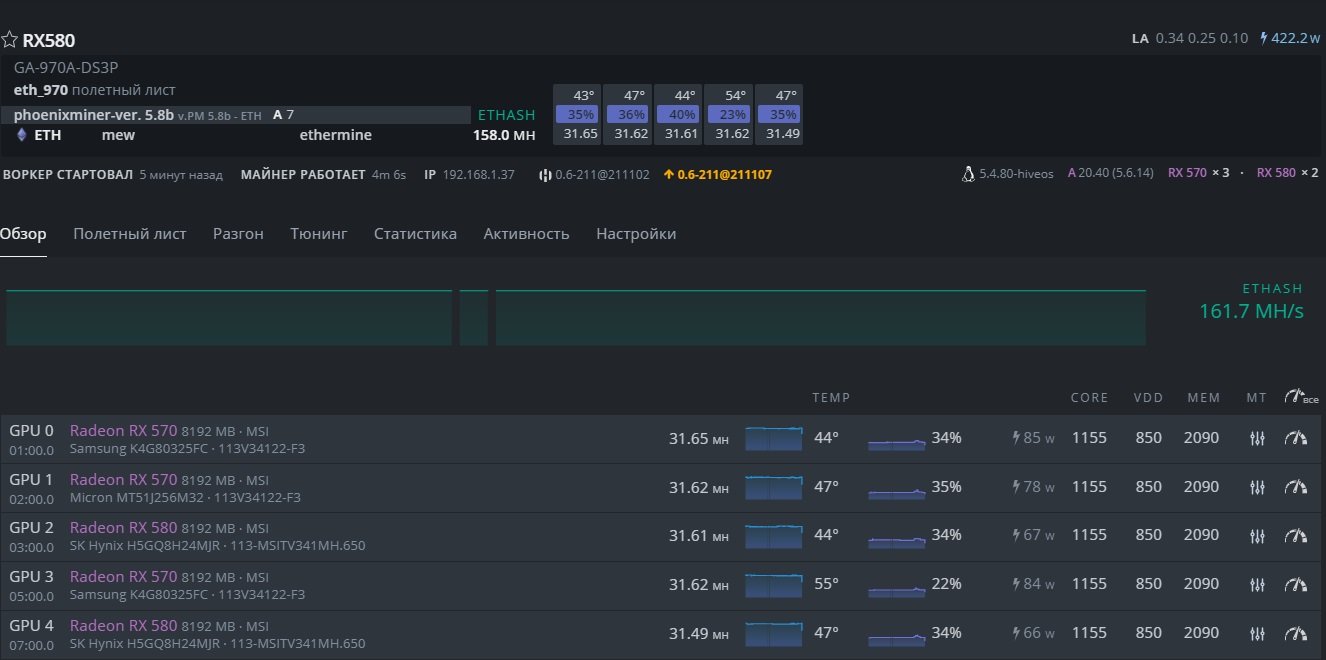Click Radeon RX 570 name for GPU 0
Viewport: 1326px width, 660px height.
point(123,430)
